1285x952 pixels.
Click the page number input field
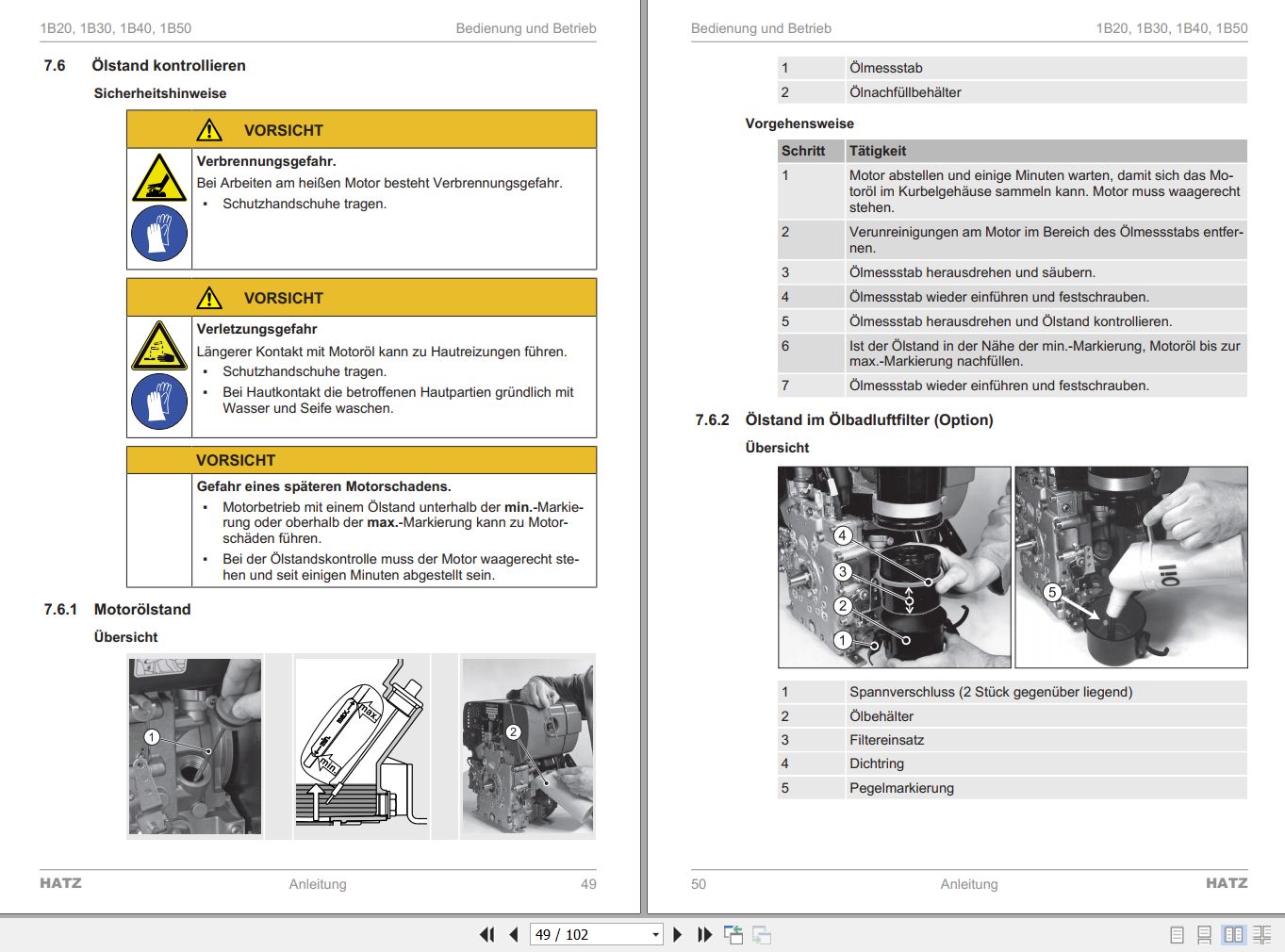(x=575, y=933)
